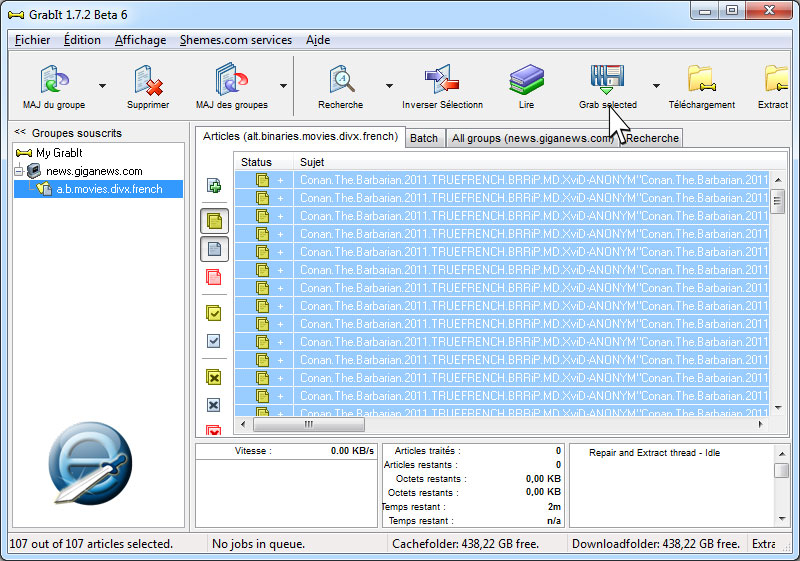The height and width of the screenshot is (561, 800).
Task: Switch to All groups (news.giganews.com) tab
Action: 532,138
